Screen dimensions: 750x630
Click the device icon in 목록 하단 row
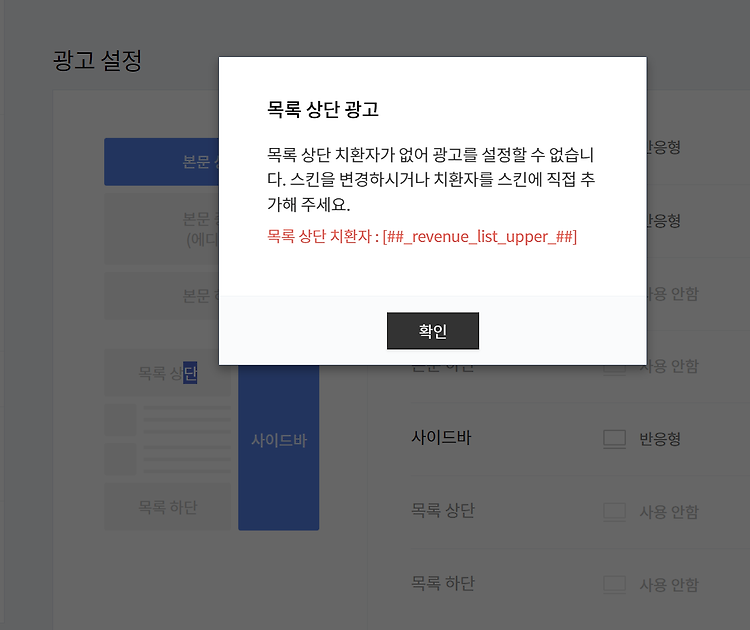615,585
